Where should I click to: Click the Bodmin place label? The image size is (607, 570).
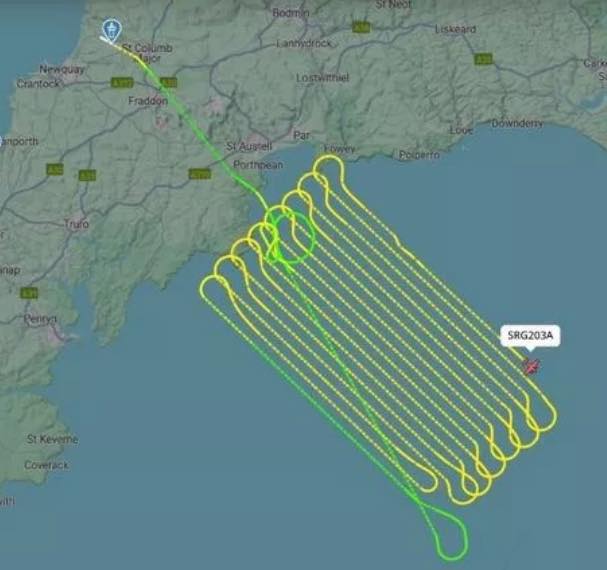point(291,13)
